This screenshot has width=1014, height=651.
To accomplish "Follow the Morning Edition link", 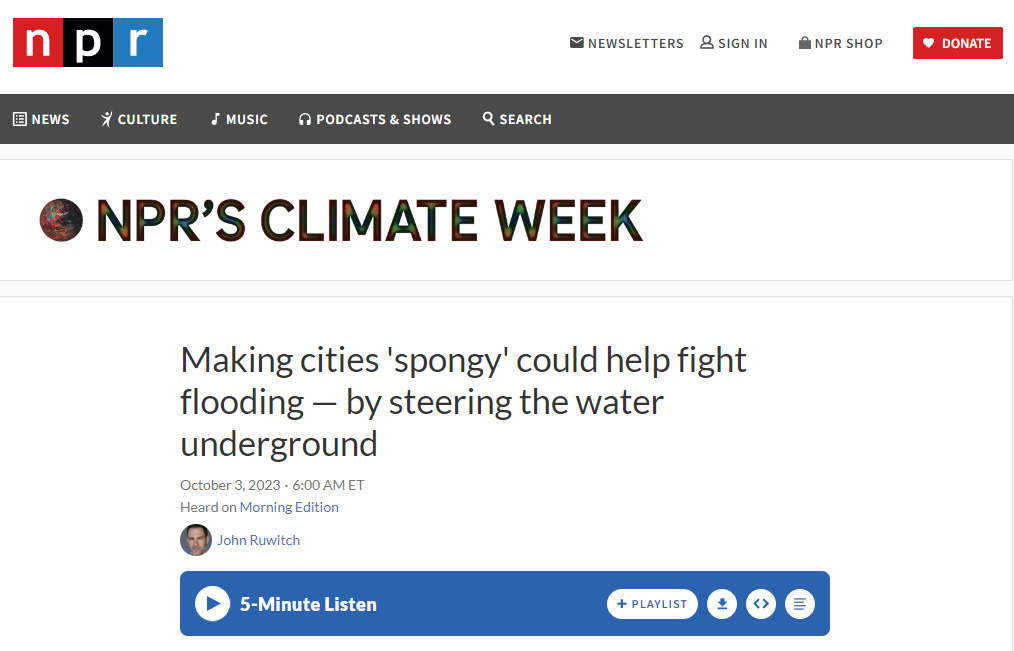I will [x=289, y=507].
